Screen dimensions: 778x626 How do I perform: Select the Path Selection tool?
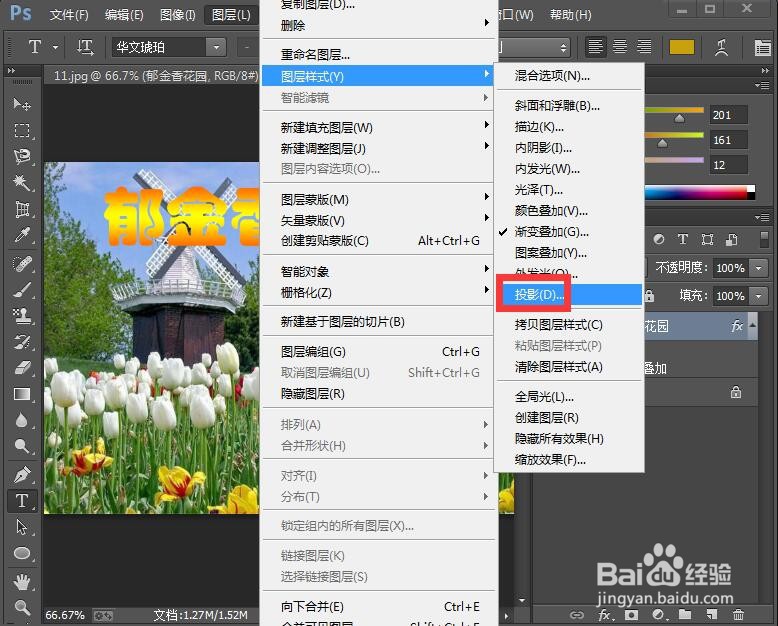[x=22, y=527]
